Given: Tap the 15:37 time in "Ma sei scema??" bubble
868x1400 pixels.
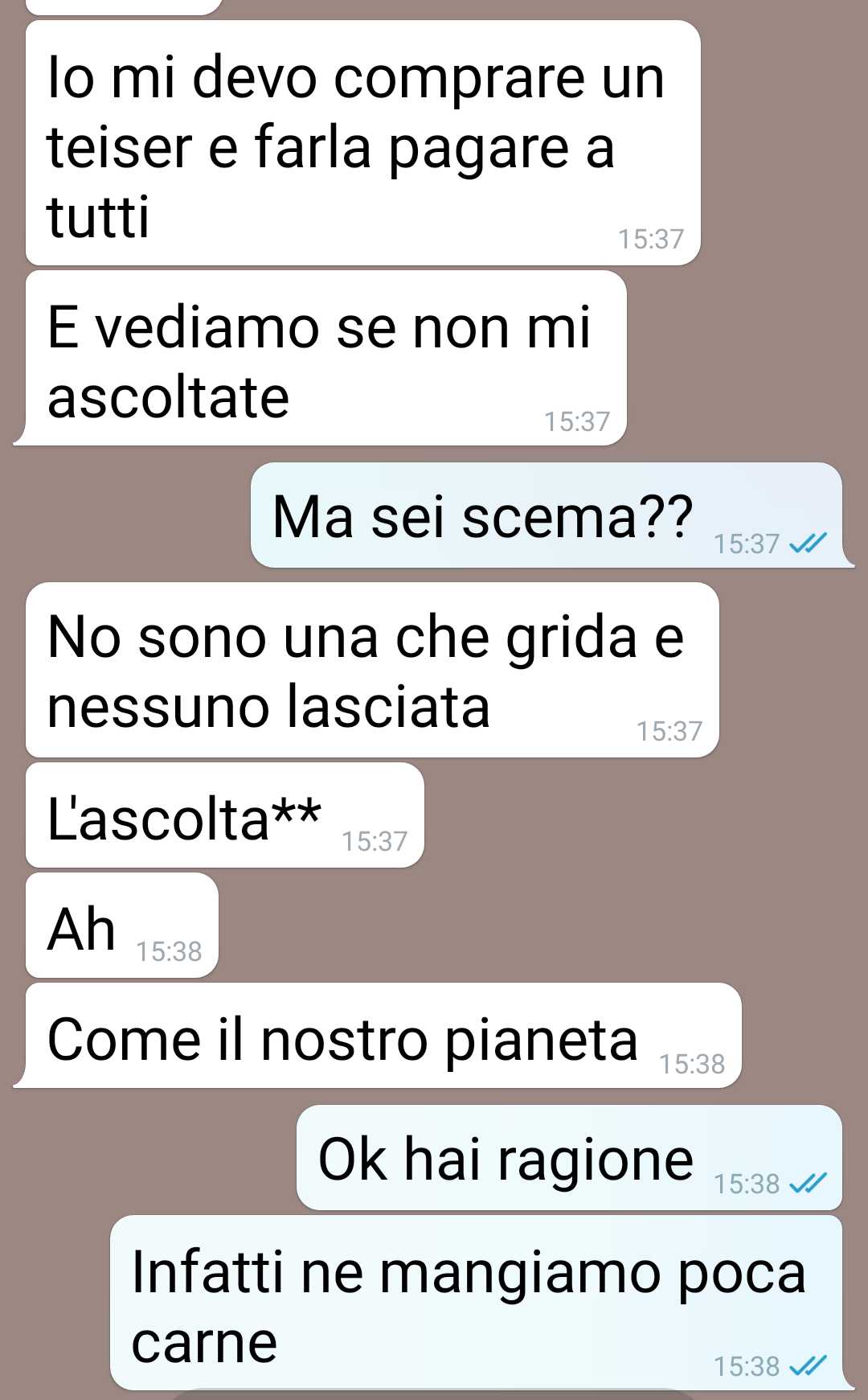Looking at the screenshot, I should (747, 544).
